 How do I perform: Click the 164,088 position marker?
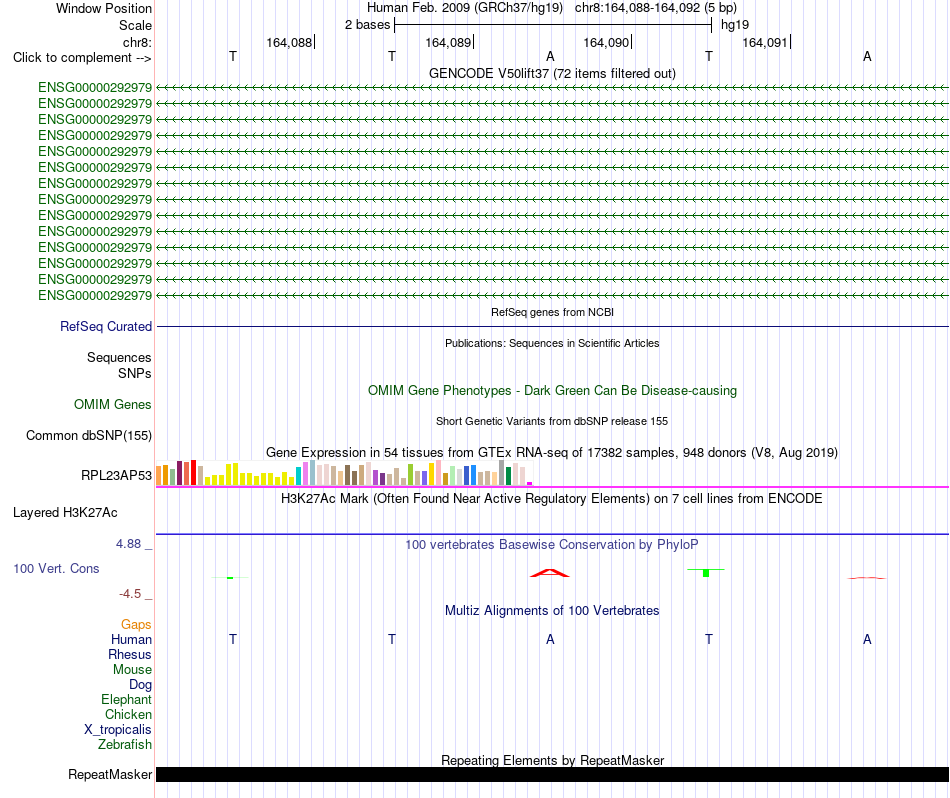(289, 42)
